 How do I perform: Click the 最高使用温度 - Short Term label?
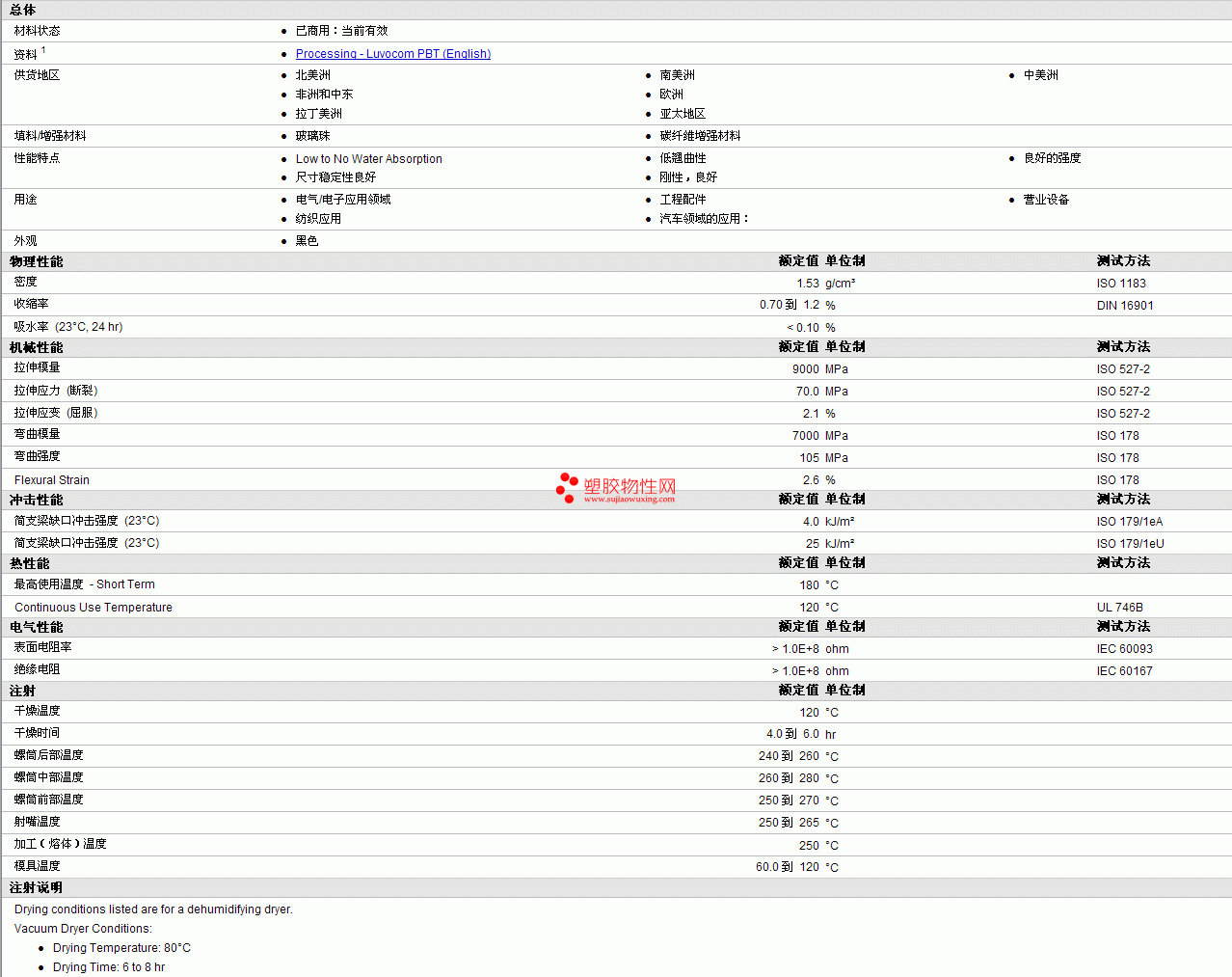[85, 584]
